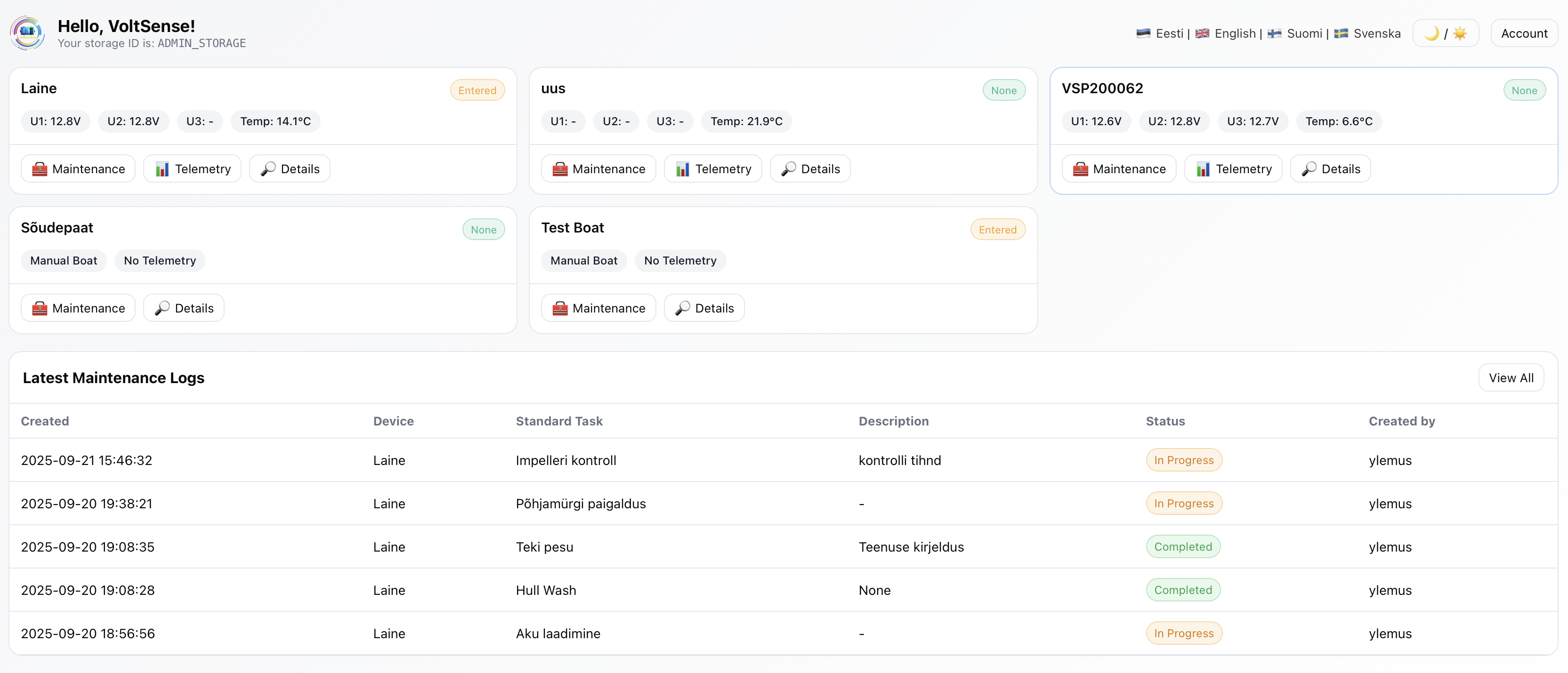Image resolution: width=1568 pixels, height=673 pixels.
Task: Enable dark mode with the moon icon
Action: pyautogui.click(x=1431, y=33)
